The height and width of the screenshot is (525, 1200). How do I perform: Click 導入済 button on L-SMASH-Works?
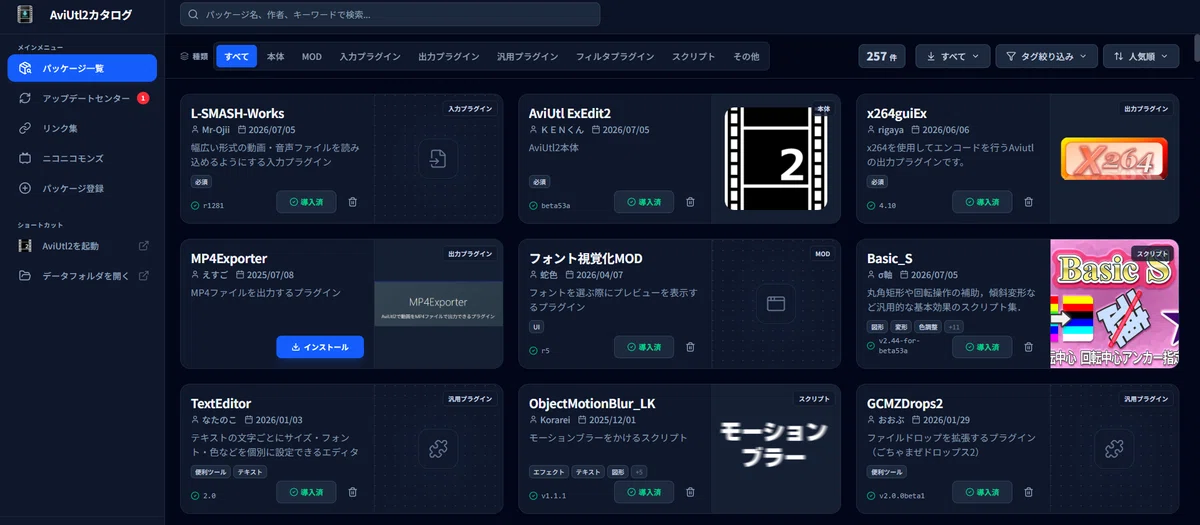[x=306, y=202]
